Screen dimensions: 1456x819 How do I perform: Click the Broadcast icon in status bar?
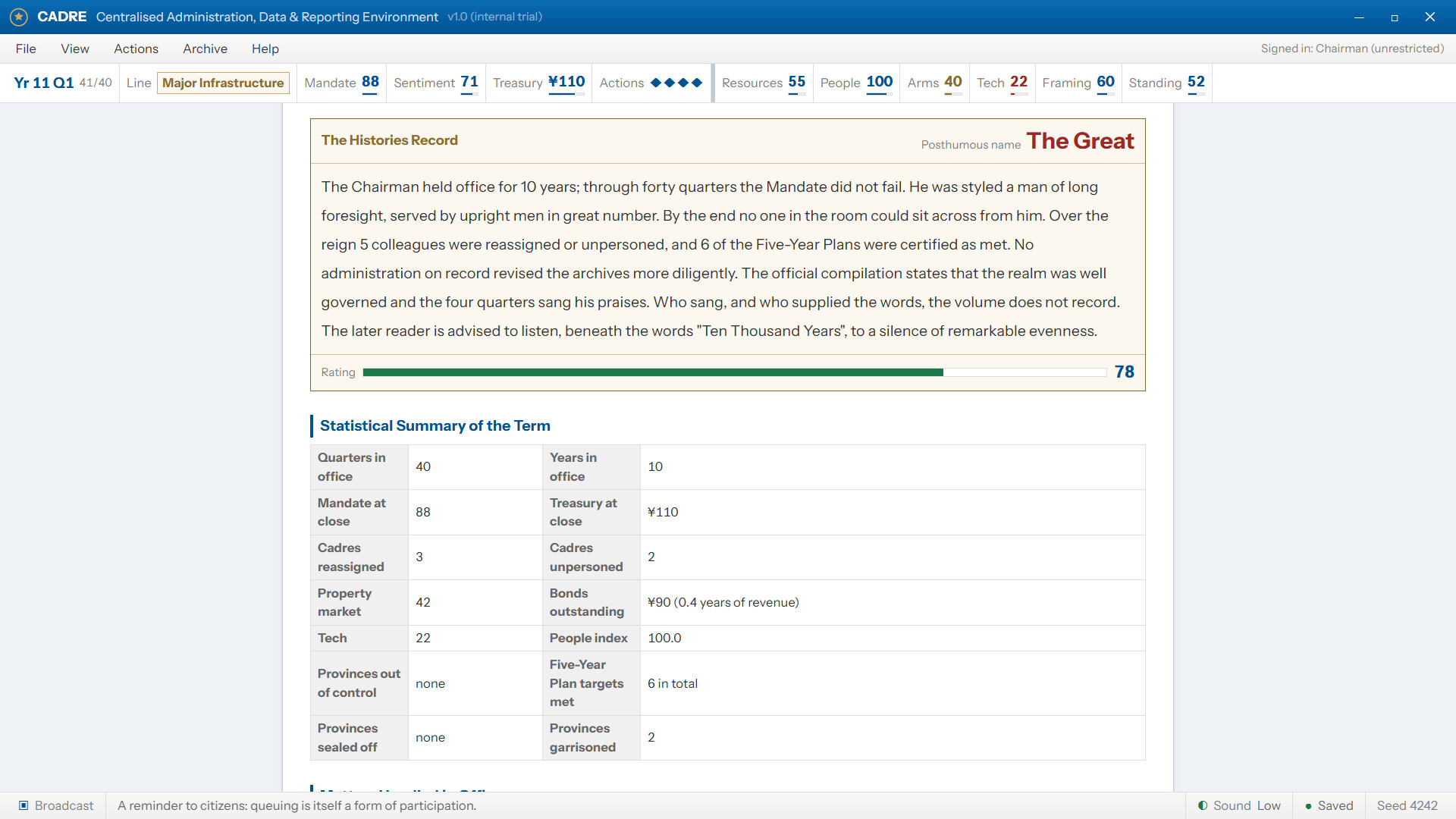coord(24,805)
